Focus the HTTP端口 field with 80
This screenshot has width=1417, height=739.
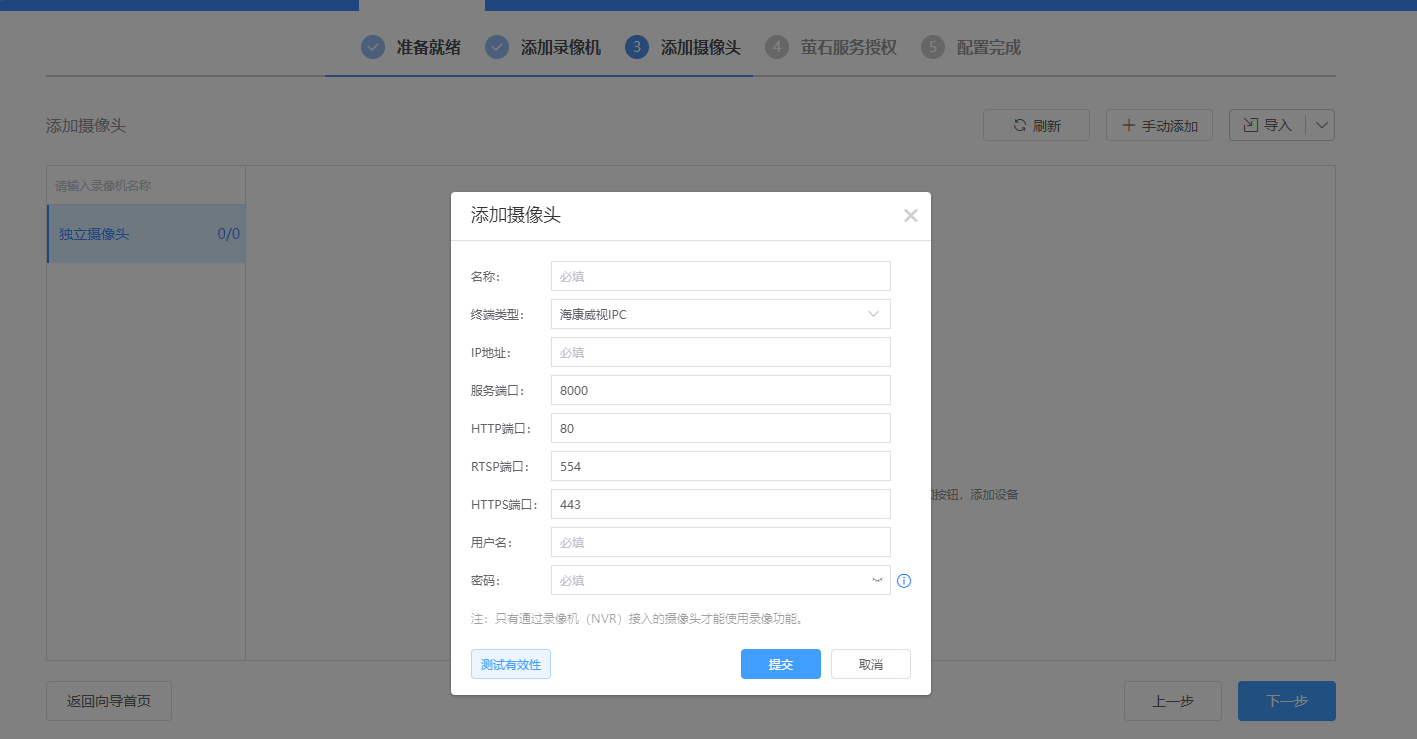click(720, 428)
